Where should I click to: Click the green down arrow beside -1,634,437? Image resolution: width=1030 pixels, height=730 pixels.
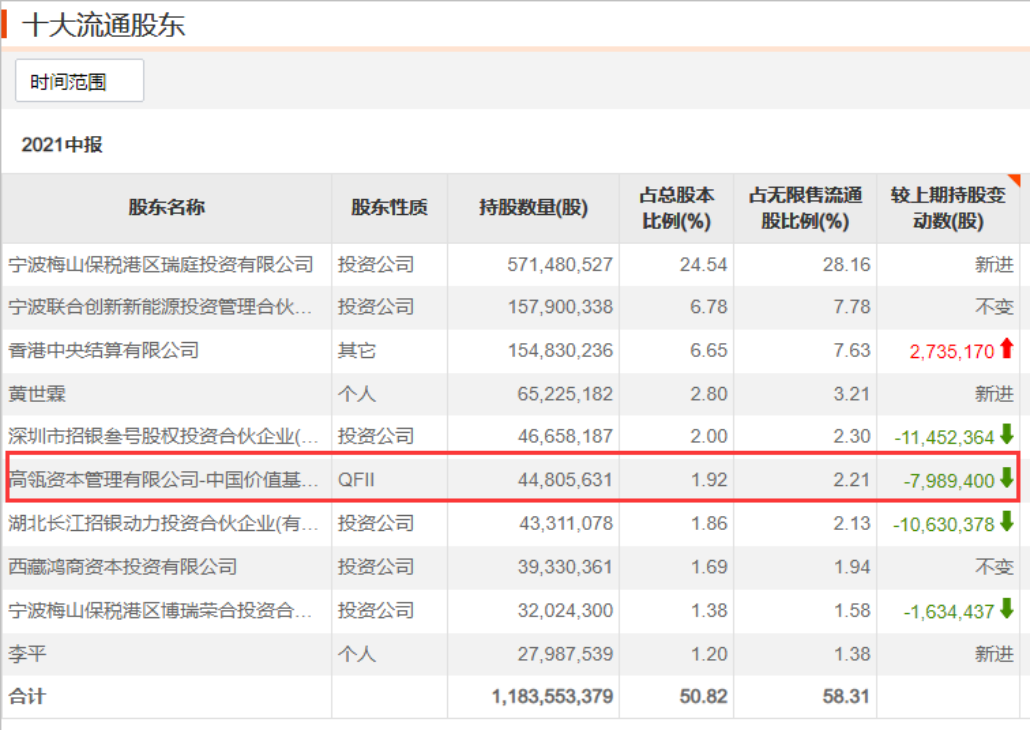pos(1006,608)
